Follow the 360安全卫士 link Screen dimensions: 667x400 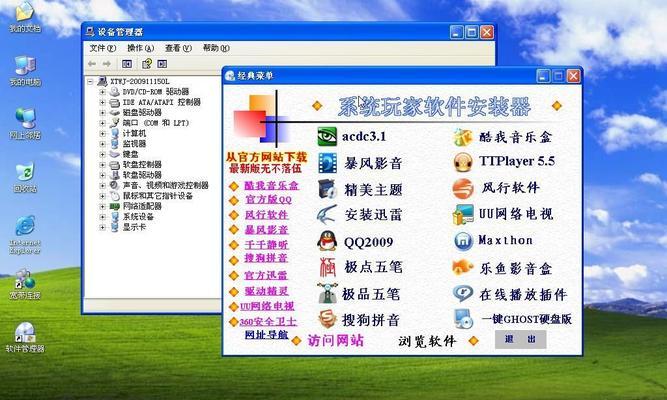(x=268, y=322)
